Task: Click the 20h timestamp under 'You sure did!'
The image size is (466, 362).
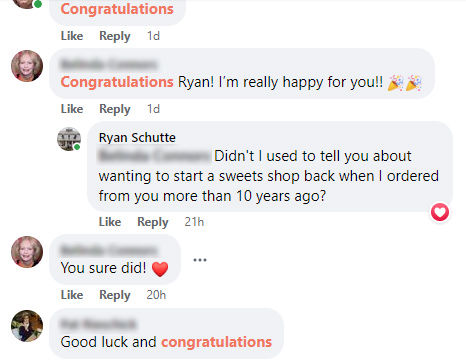Action: click(156, 295)
